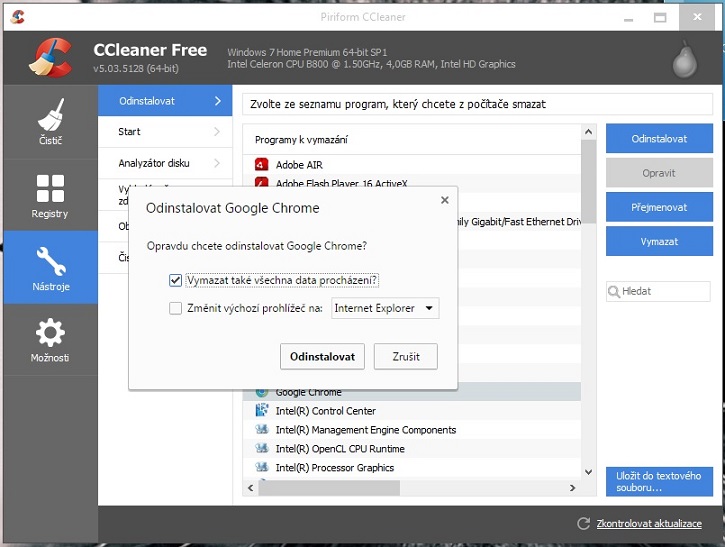Click the Adobe AIR program icon
The height and width of the screenshot is (547, 725).
coord(261,164)
